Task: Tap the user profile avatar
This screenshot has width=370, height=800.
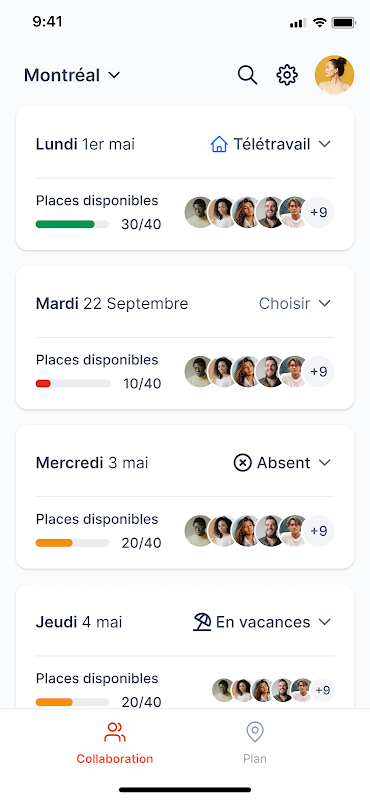Action: [334, 74]
